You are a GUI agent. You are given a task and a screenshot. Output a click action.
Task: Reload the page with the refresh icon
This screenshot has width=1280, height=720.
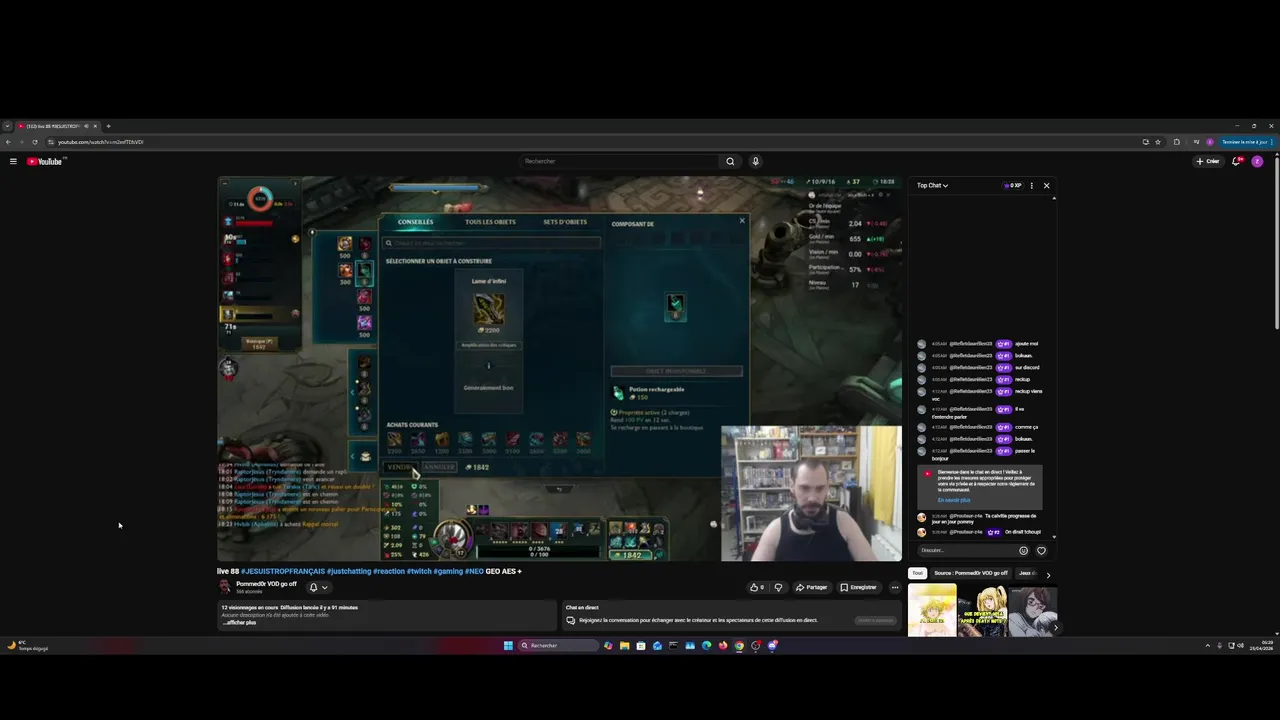(x=35, y=142)
